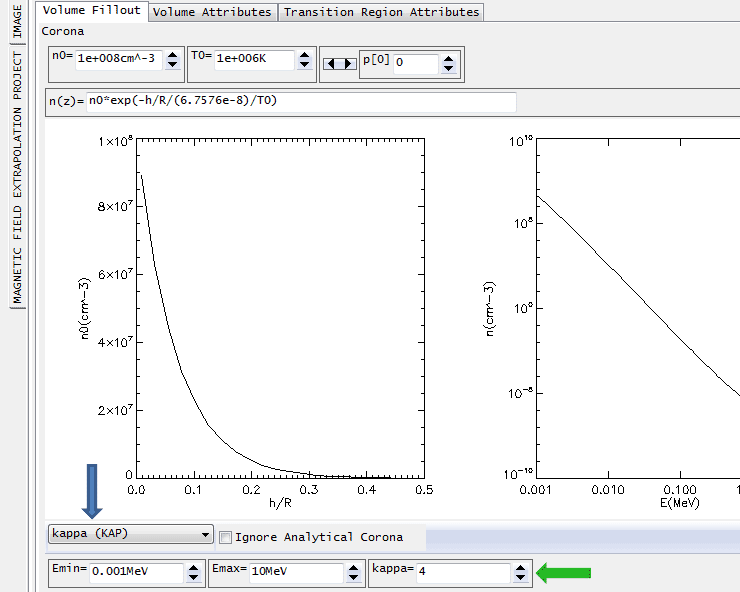Select the MAGNETIC FIELD EXTRAPOLATION PROJECT side tab

pyautogui.click(x=17, y=178)
